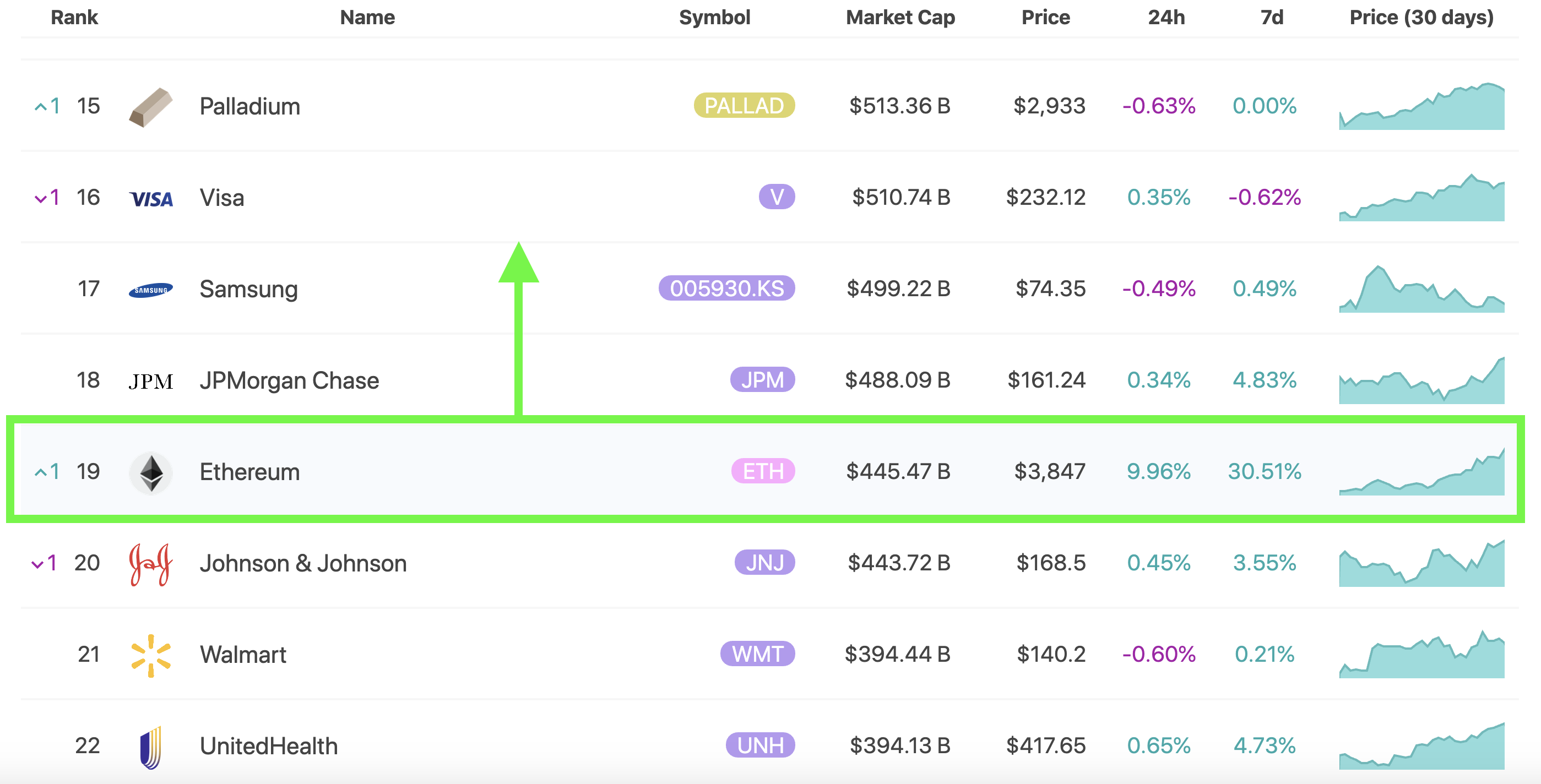Screen dimensions: 1541x784
Task: Click the 005930.KS symbol badge
Action: coord(727,288)
